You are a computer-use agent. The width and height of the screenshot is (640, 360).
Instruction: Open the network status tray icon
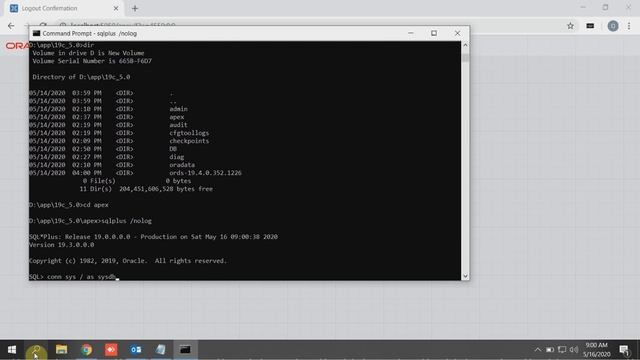[x=562, y=350]
